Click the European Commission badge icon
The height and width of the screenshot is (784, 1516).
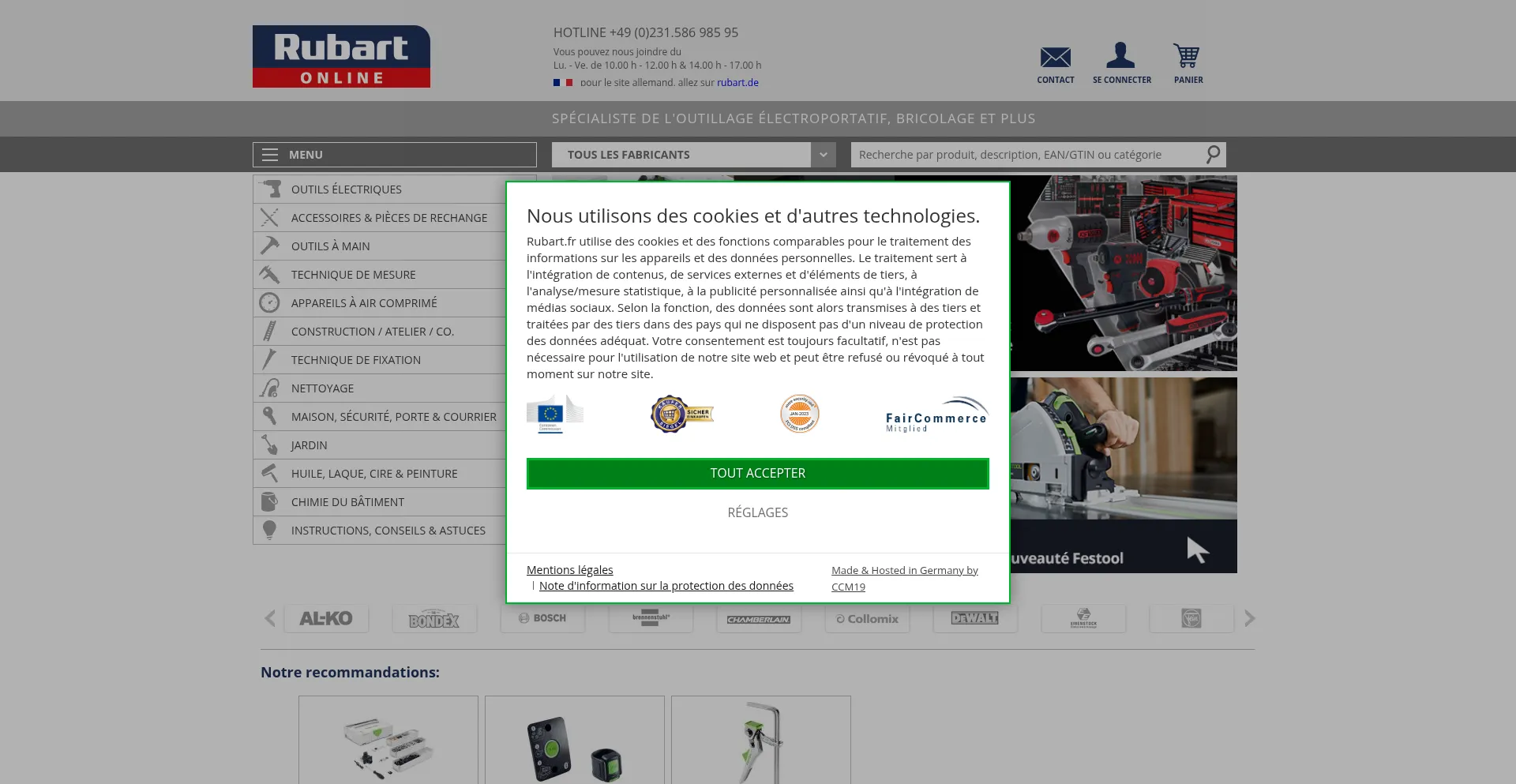point(554,415)
